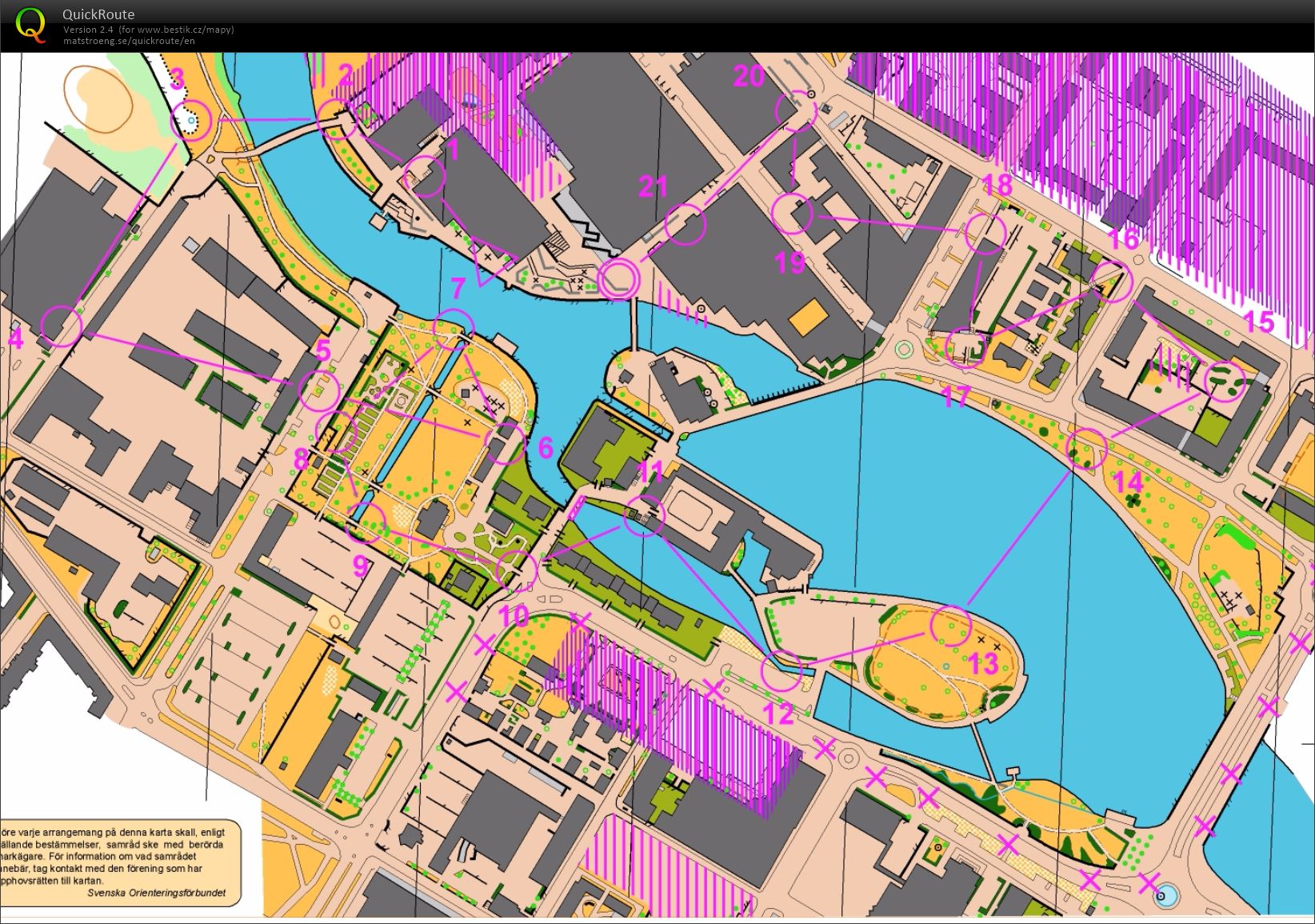The image size is (1315, 924).
Task: Click control number 6 label
Action: coord(546,448)
